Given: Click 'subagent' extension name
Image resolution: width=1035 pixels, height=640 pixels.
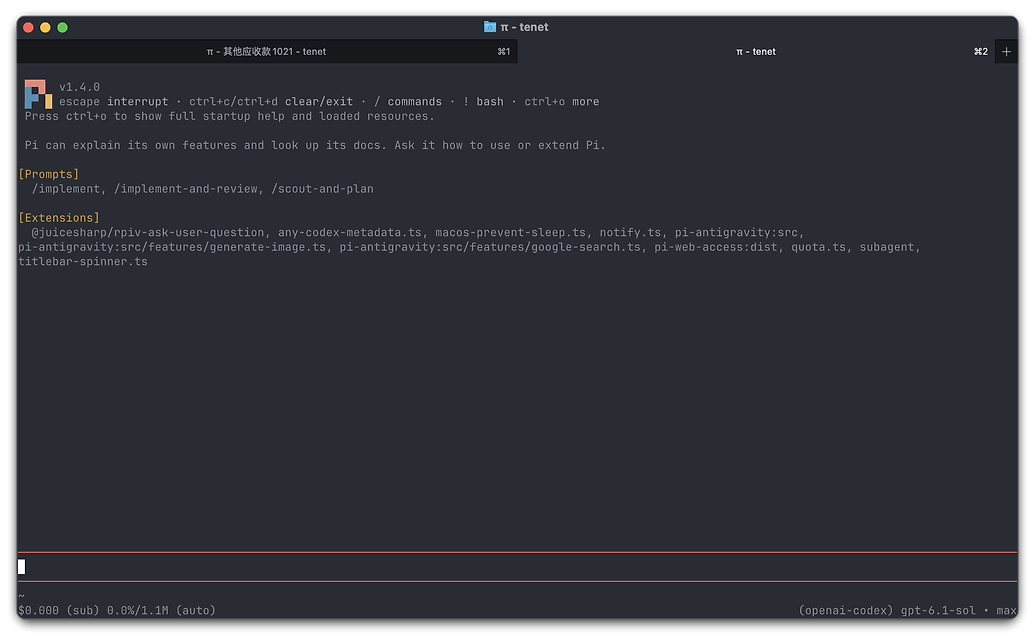Looking at the screenshot, I should (889, 247).
